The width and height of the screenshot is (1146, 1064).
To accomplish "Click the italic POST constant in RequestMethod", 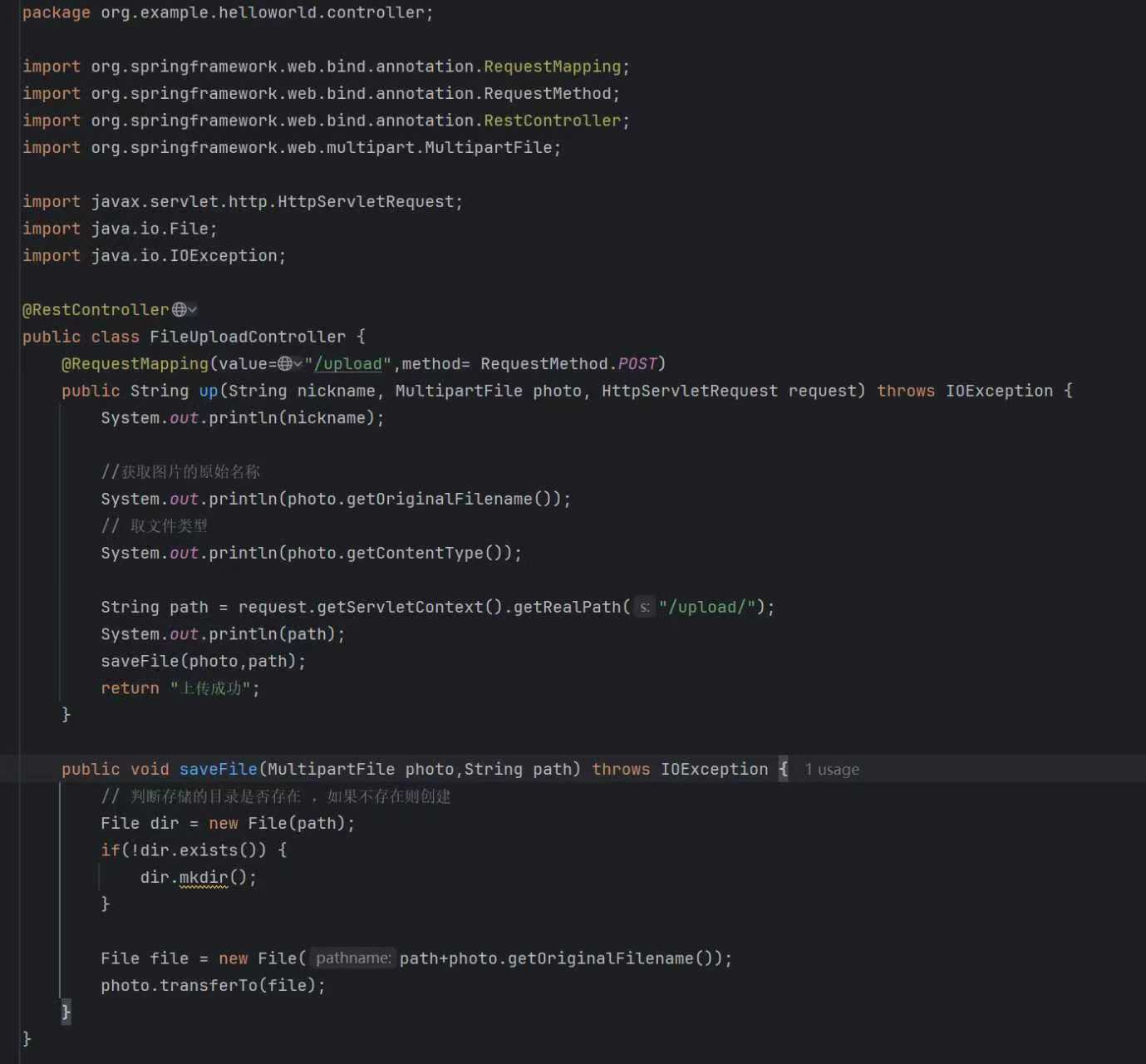I will [x=637, y=364].
